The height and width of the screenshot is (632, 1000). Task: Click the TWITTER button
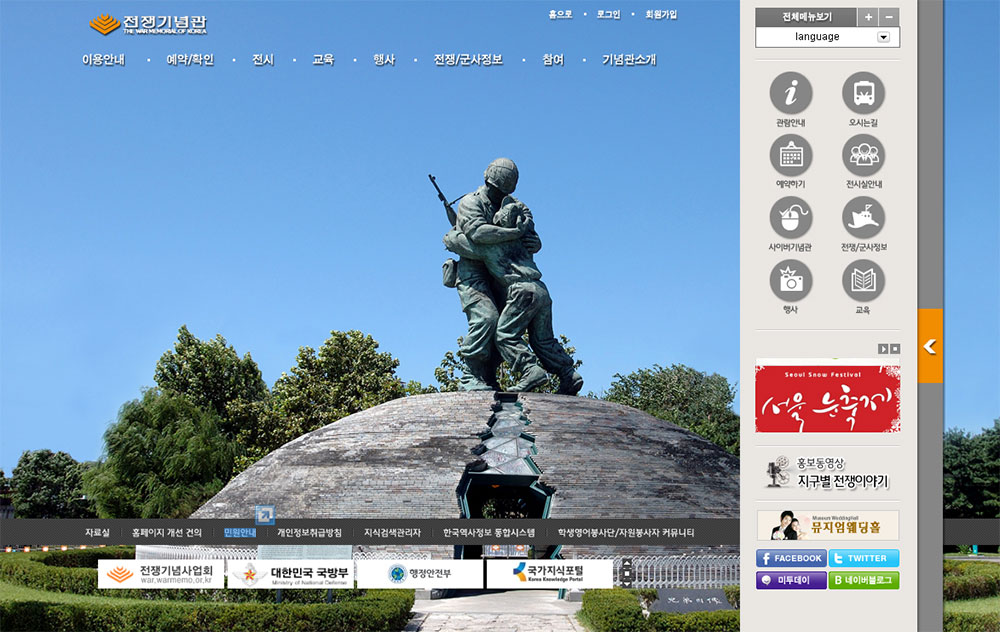tap(864, 558)
